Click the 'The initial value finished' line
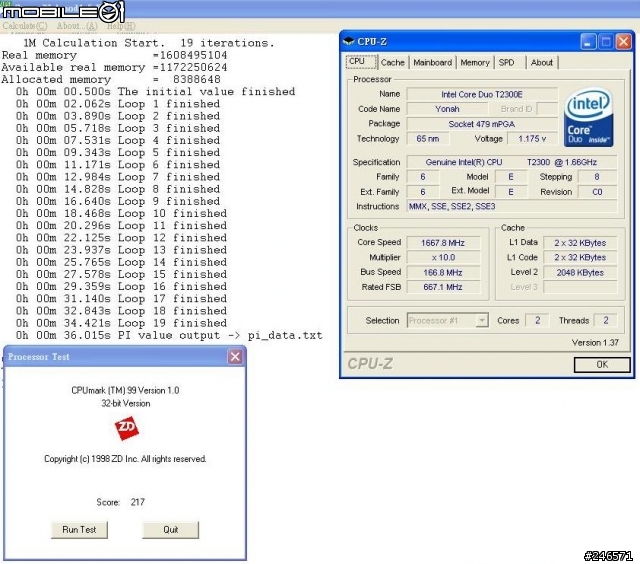Viewport: 640px width, 564px height. click(156, 91)
